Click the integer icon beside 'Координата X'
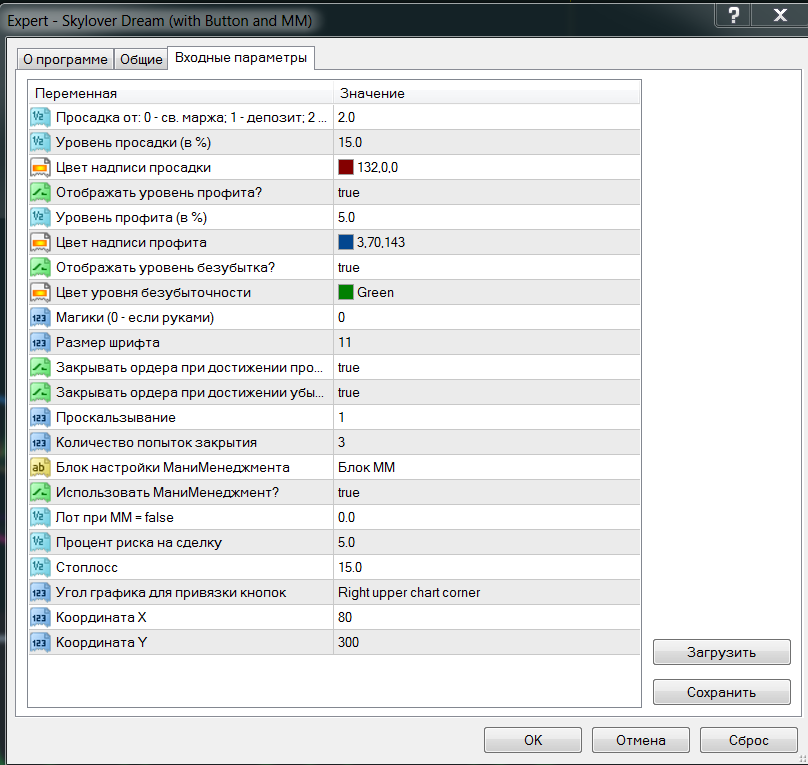The height and width of the screenshot is (765, 808). point(40,617)
